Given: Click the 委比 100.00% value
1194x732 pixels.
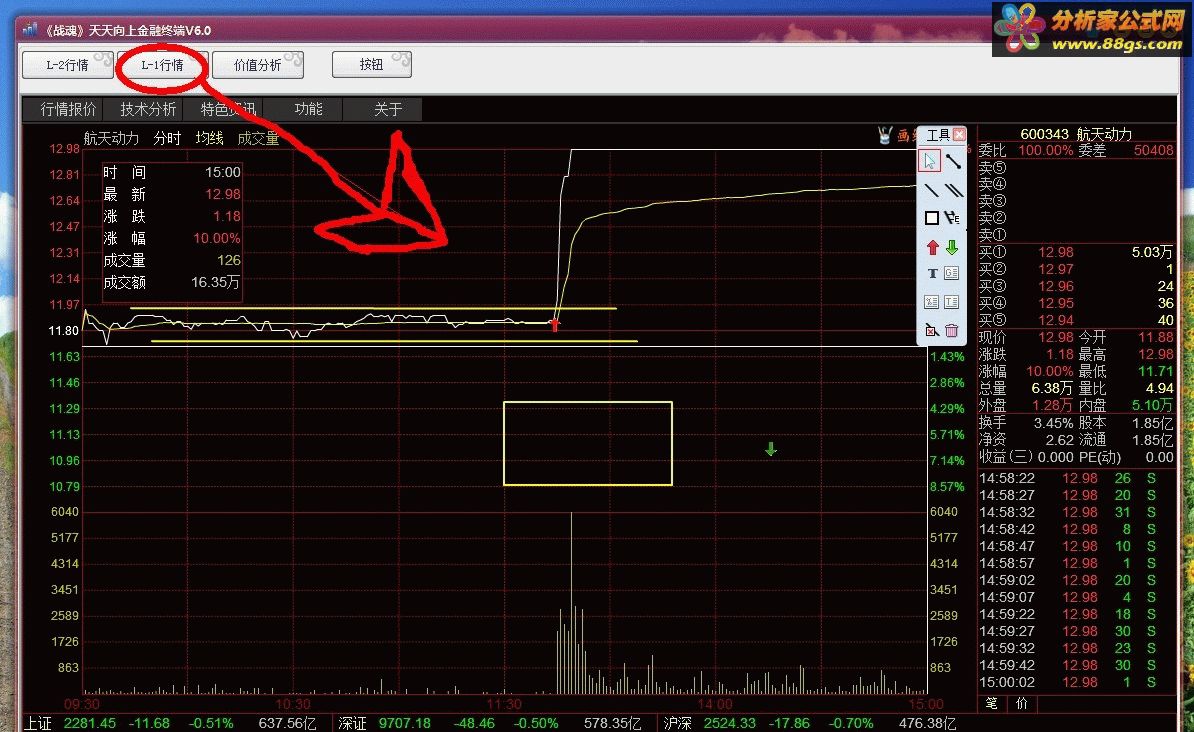Looking at the screenshot, I should coord(1046,150).
